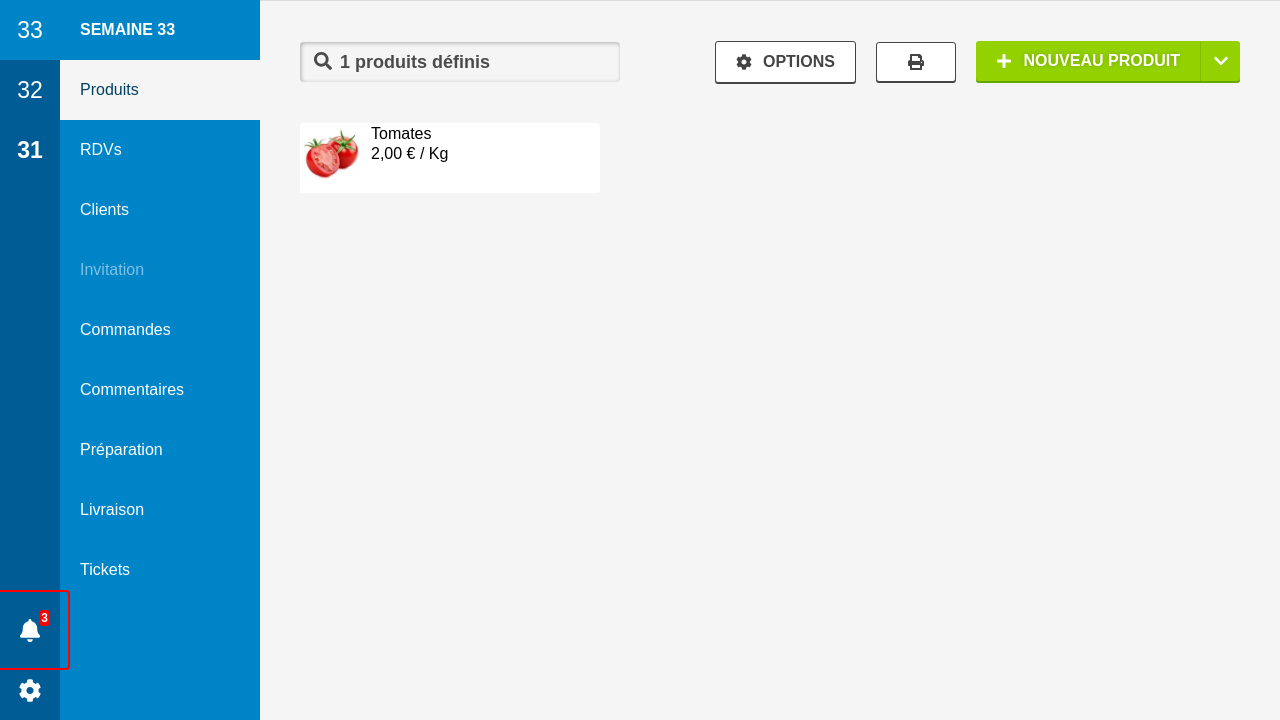Screen dimensions: 1280x720
Task: Click the red notification badge showing 3
Action: 44,618
